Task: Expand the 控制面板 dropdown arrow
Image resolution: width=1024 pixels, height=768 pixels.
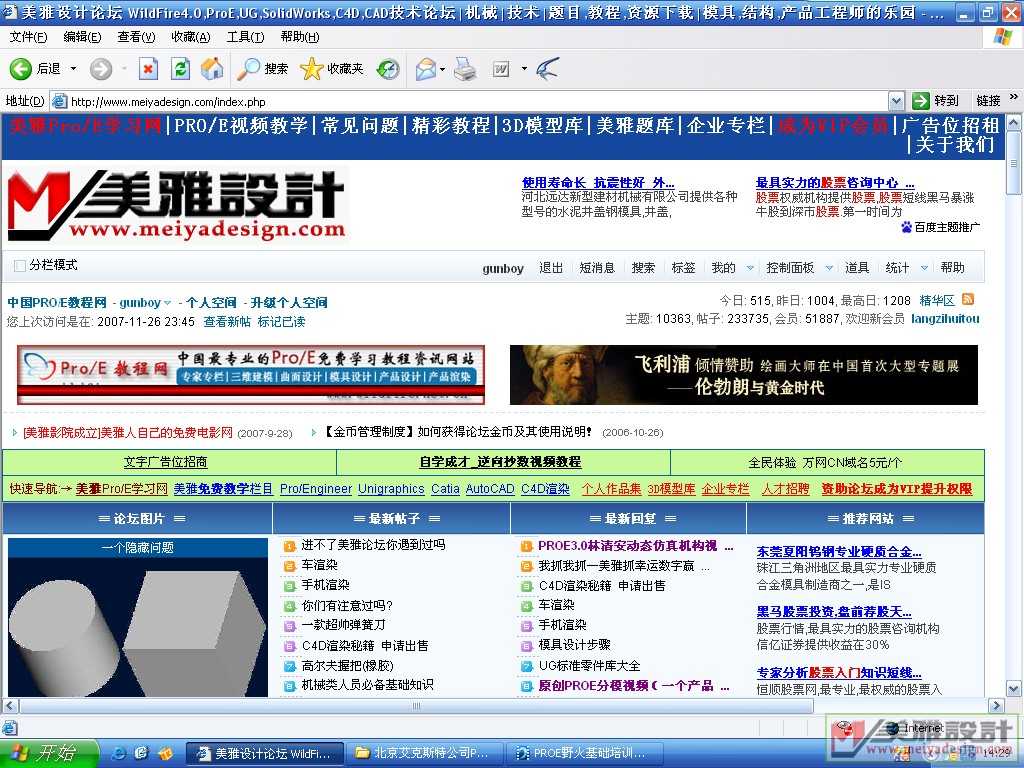Action: coord(829,268)
